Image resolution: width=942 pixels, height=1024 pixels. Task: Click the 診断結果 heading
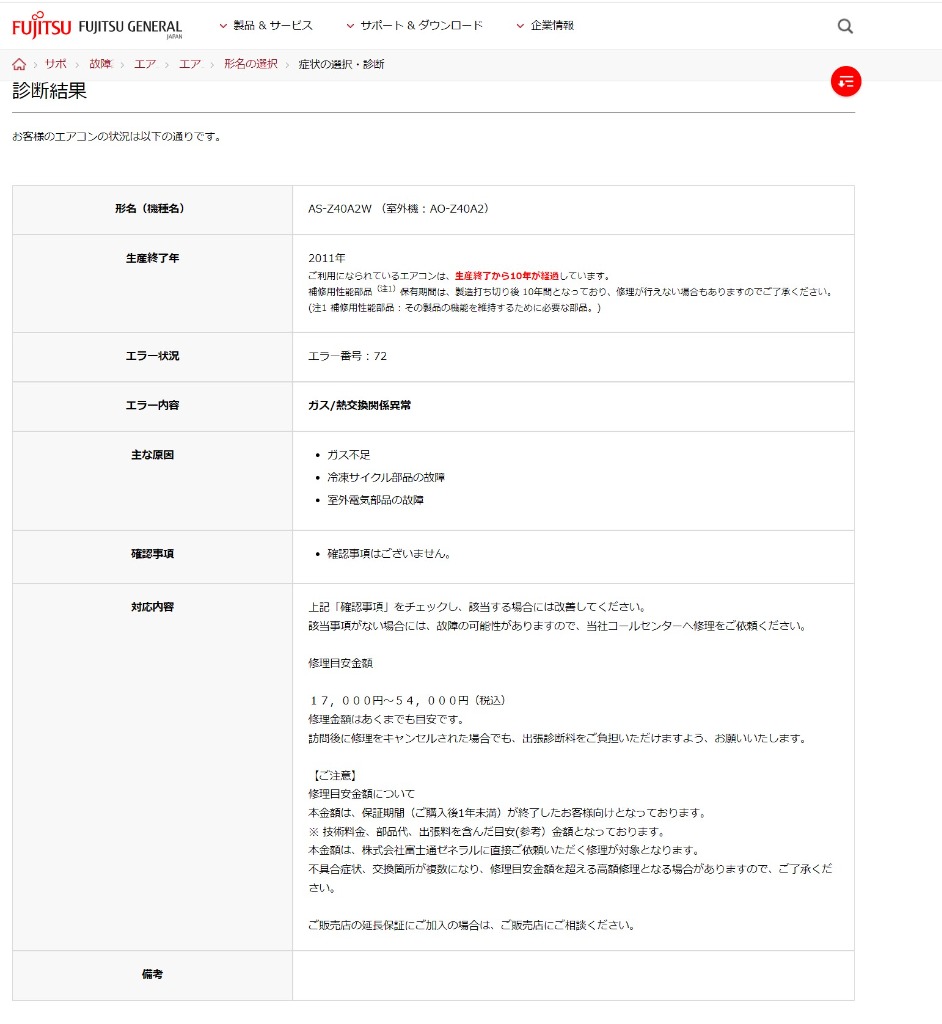(50, 91)
